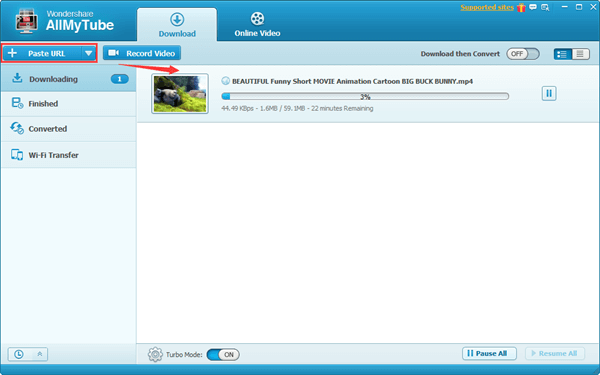Click the gift box icon
Image resolution: width=600 pixels, height=375 pixels.
[x=521, y=7]
